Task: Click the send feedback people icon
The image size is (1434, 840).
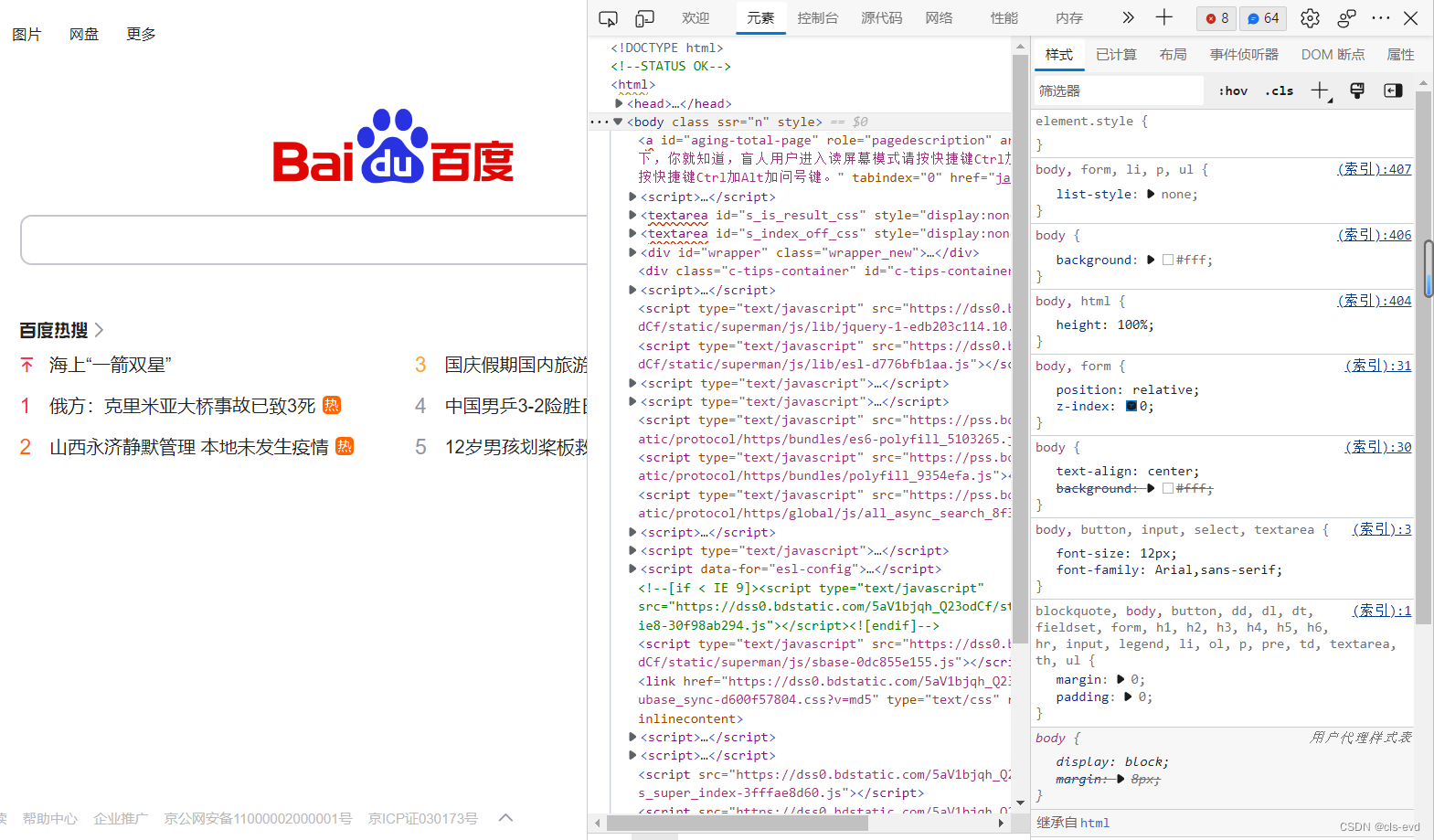Action: click(1346, 18)
